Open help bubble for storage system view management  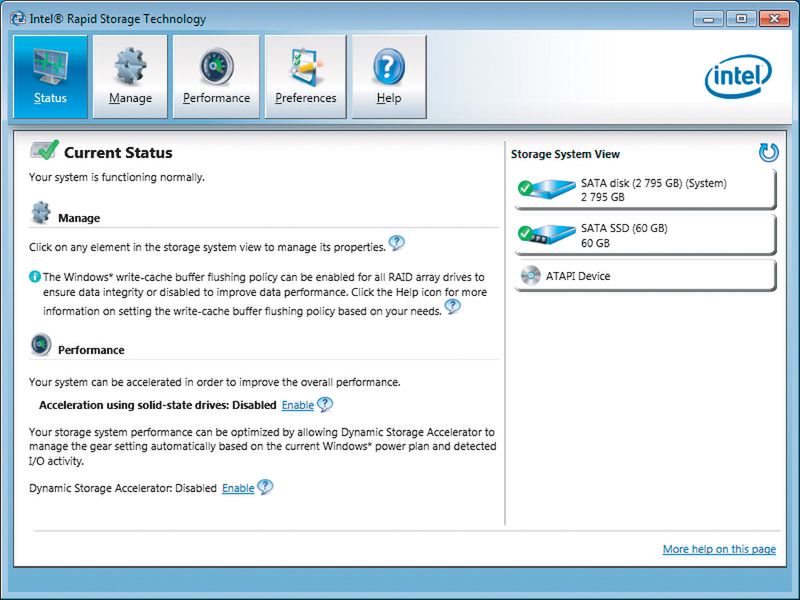coord(396,243)
